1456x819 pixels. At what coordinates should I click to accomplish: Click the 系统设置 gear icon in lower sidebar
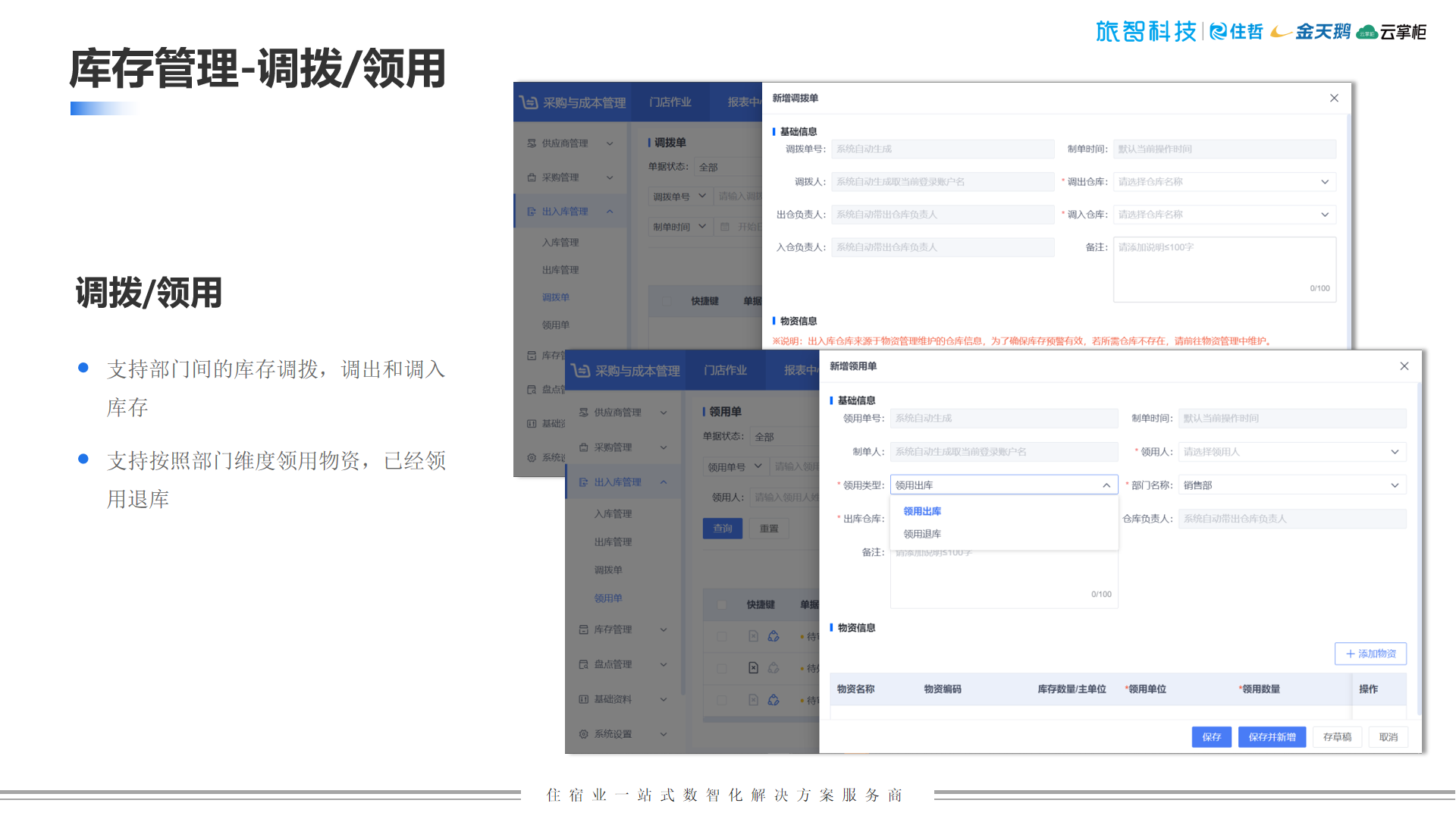[583, 734]
